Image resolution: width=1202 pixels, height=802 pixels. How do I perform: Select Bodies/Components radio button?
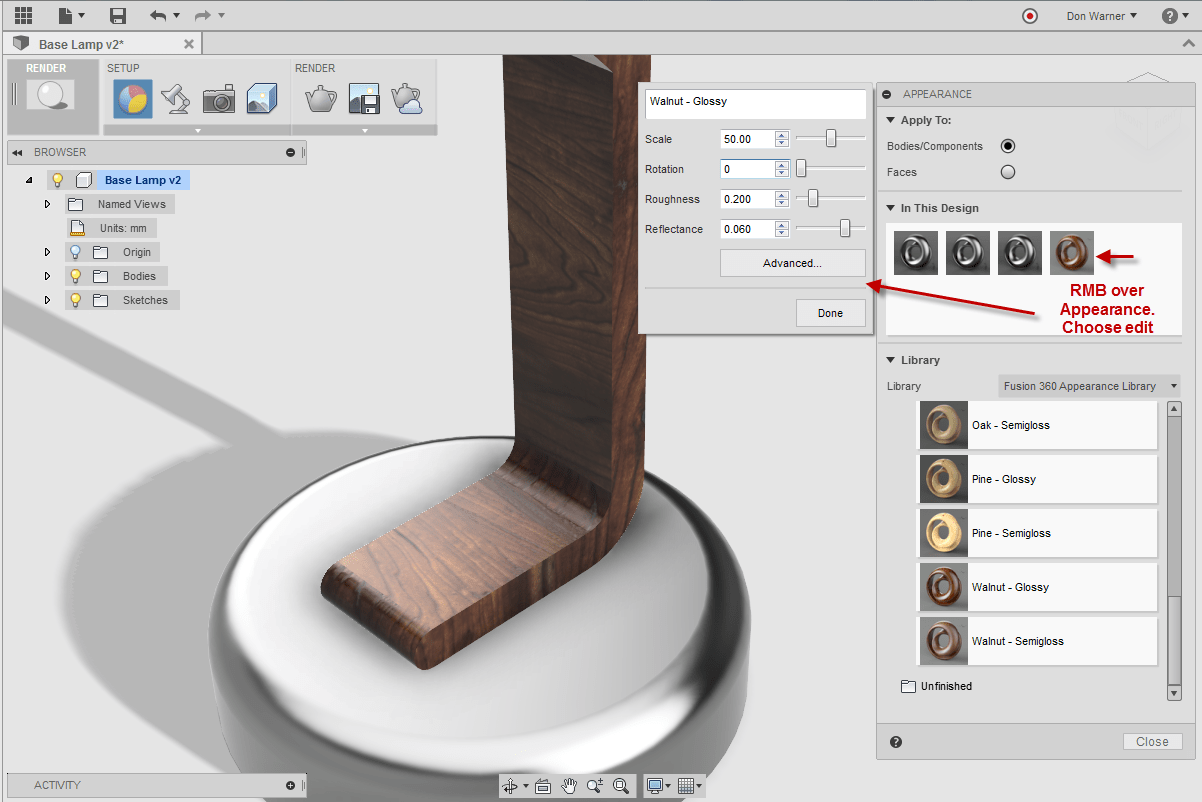click(x=1007, y=145)
